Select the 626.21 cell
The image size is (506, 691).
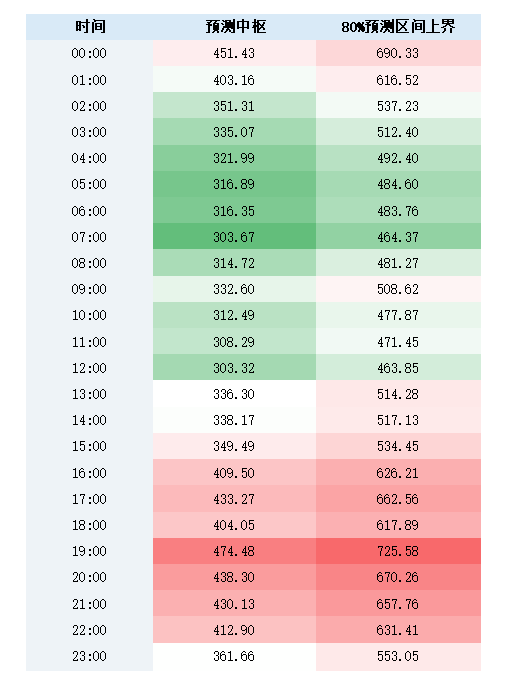[398, 472]
